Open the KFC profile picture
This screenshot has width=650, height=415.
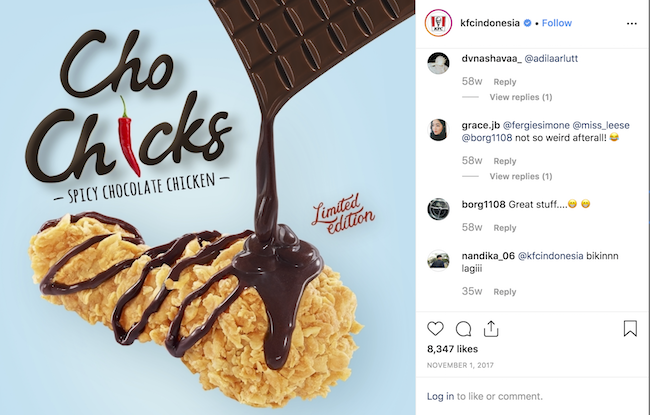[438, 23]
